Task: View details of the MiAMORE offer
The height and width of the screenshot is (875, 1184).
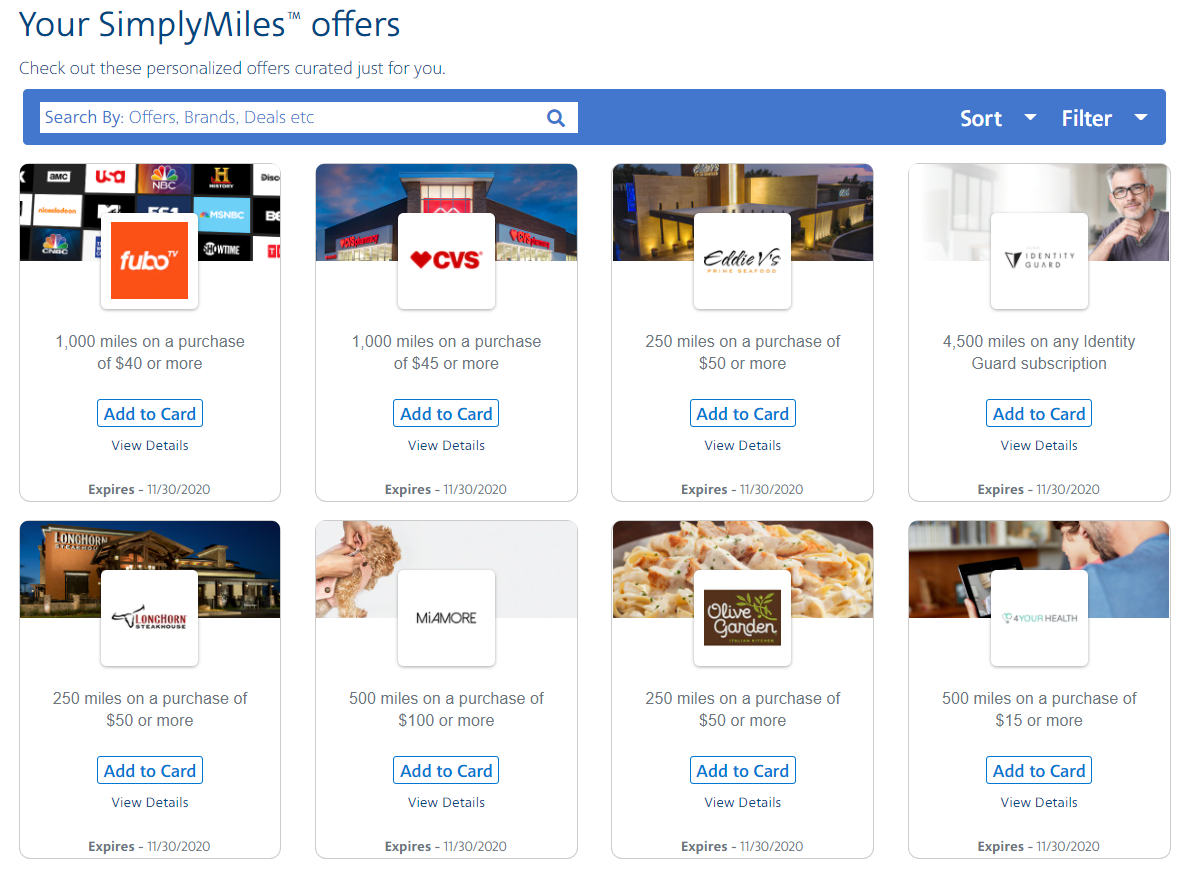Action: point(446,803)
